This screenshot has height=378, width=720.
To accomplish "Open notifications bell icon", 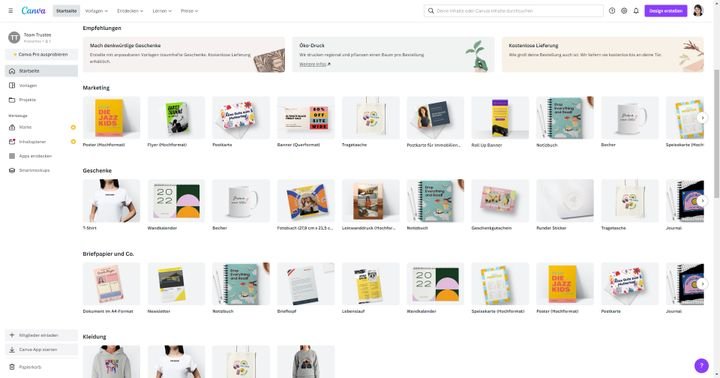I will 636,11.
